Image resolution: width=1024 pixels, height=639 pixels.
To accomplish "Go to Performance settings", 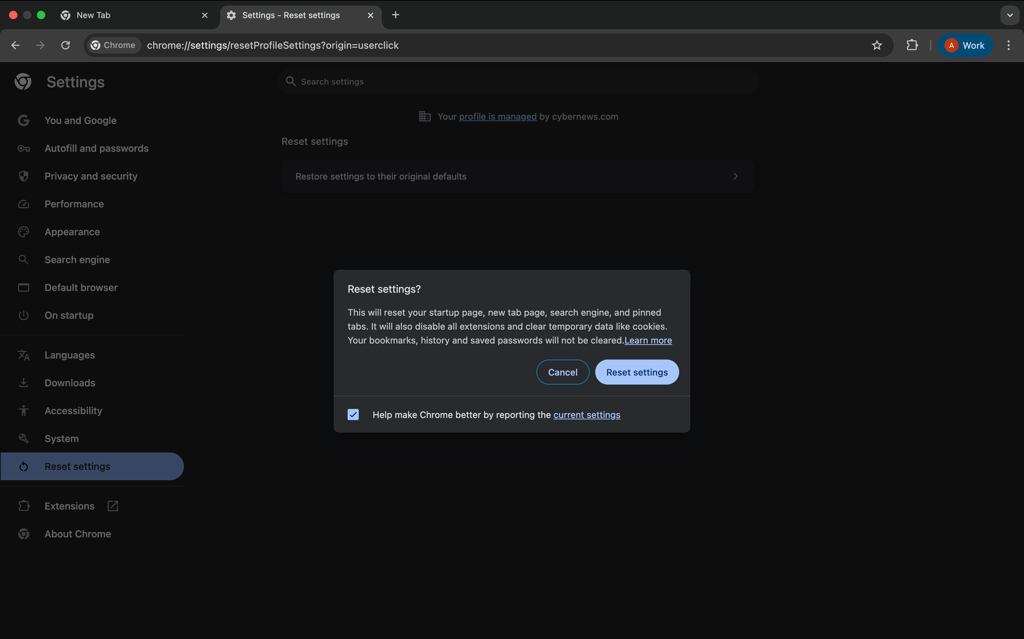I will pyautogui.click(x=74, y=204).
